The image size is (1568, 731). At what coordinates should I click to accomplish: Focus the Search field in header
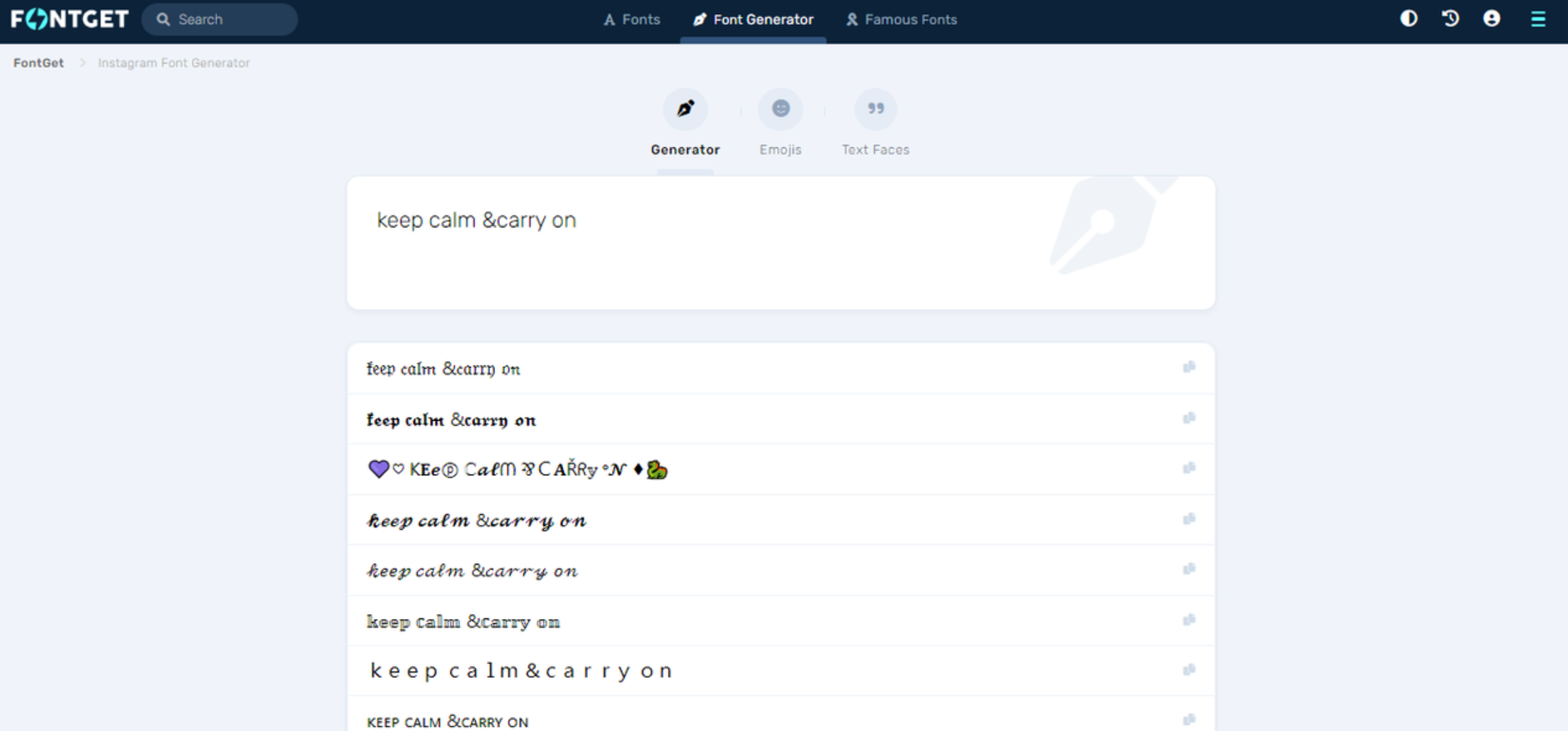point(220,19)
